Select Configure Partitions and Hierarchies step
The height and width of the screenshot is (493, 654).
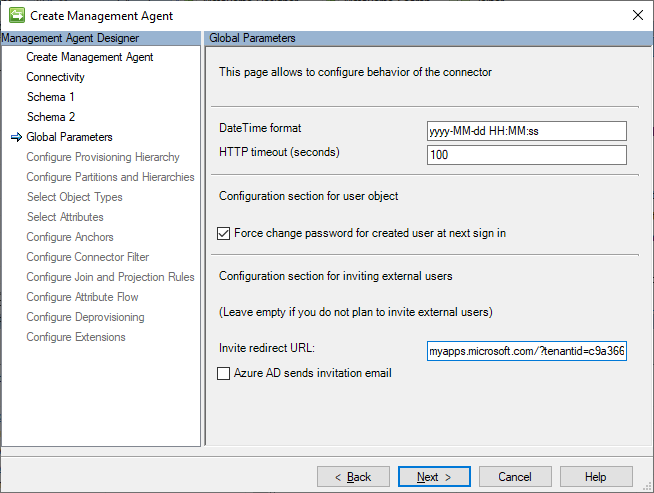coord(110,177)
